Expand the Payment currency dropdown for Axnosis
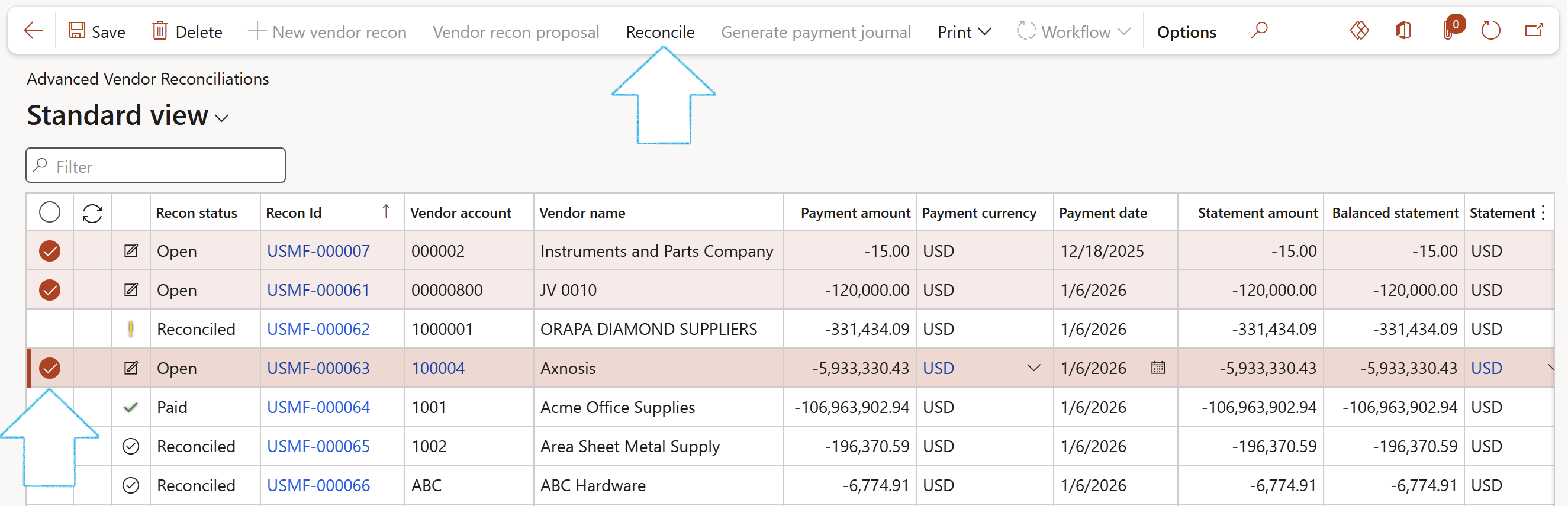This screenshot has height=506, width=1568. 1033,368
